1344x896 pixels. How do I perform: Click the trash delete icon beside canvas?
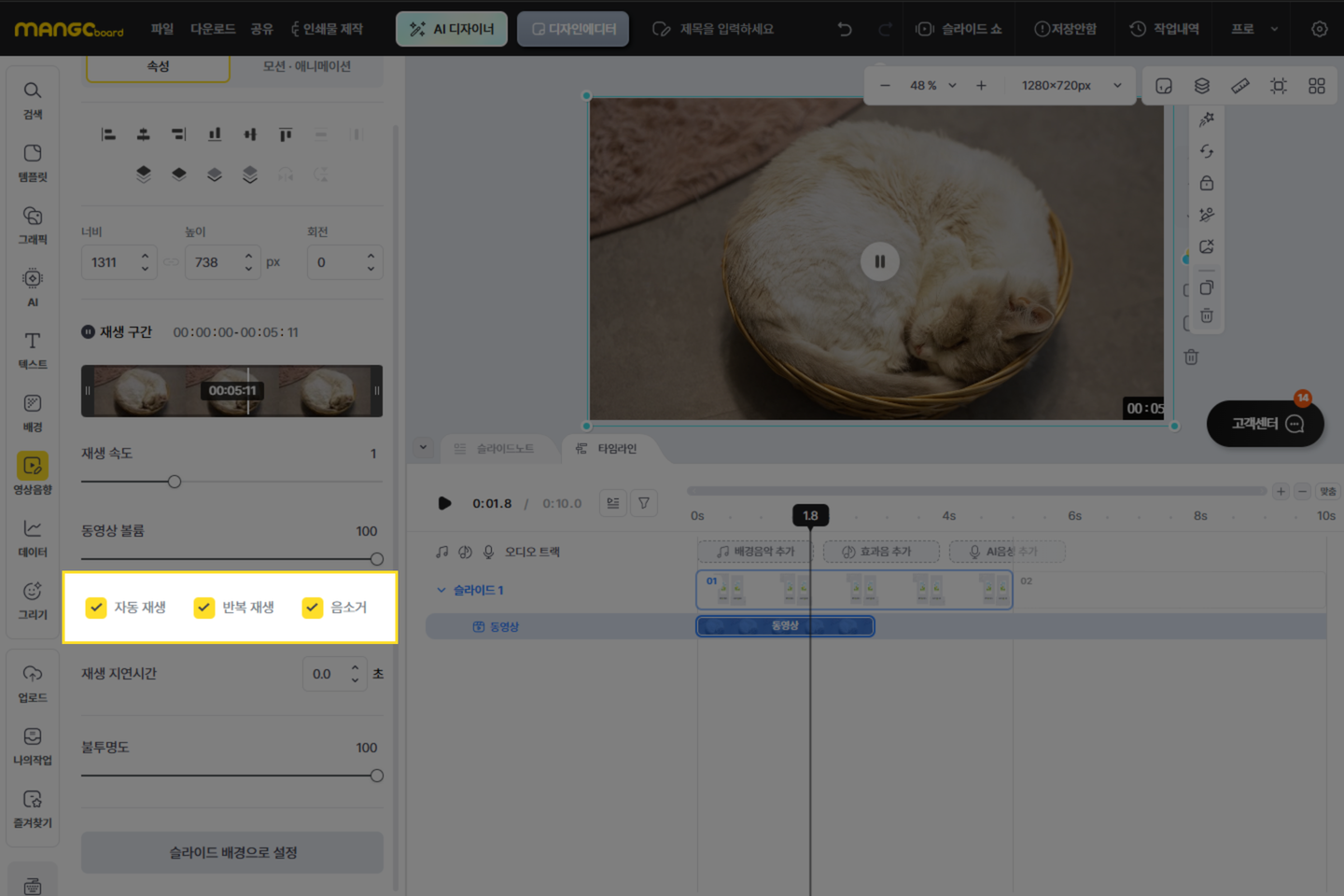coord(1207,315)
